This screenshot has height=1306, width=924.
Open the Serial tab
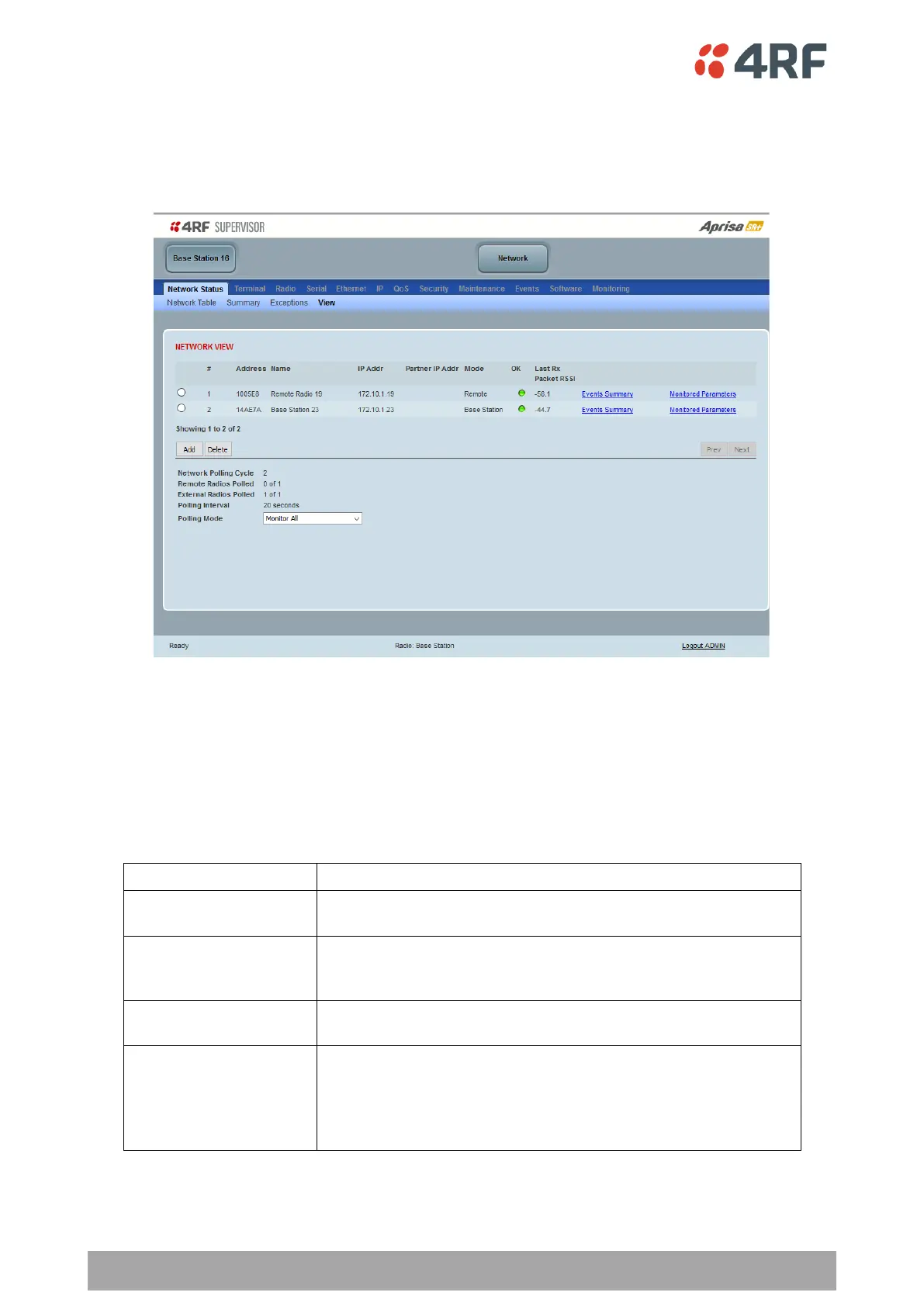(x=317, y=289)
